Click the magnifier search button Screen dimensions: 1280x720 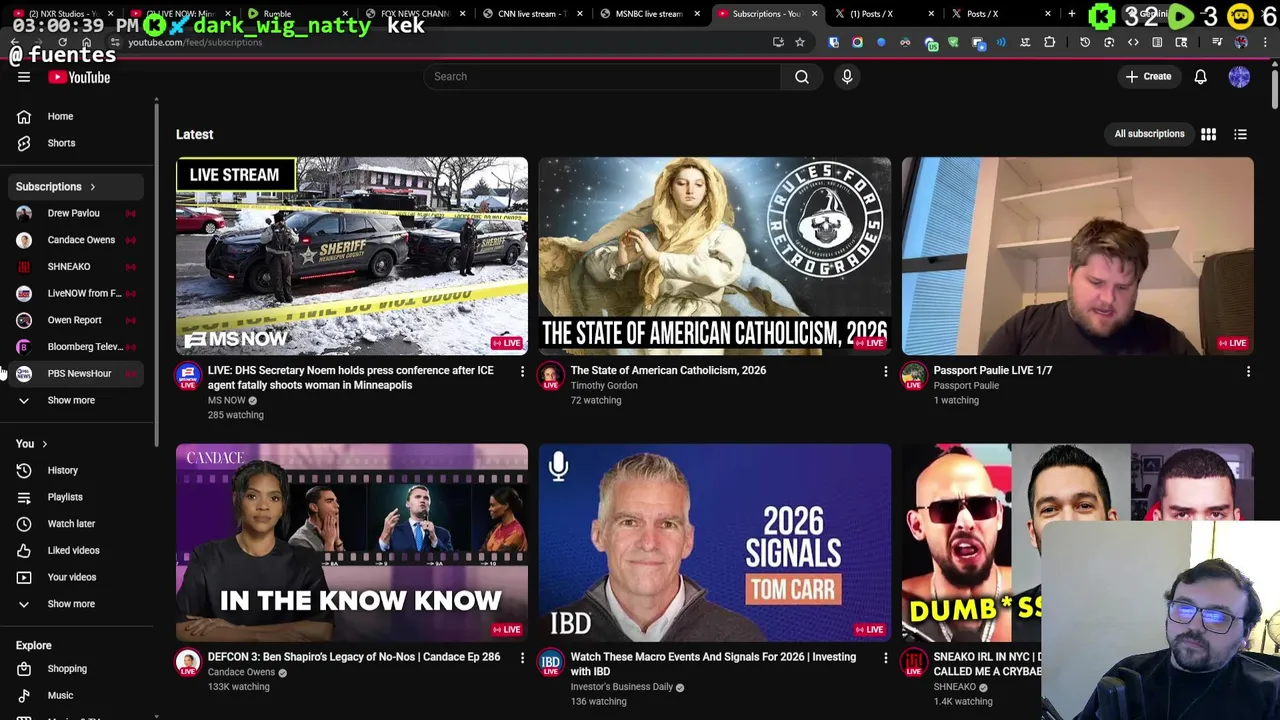pos(802,76)
